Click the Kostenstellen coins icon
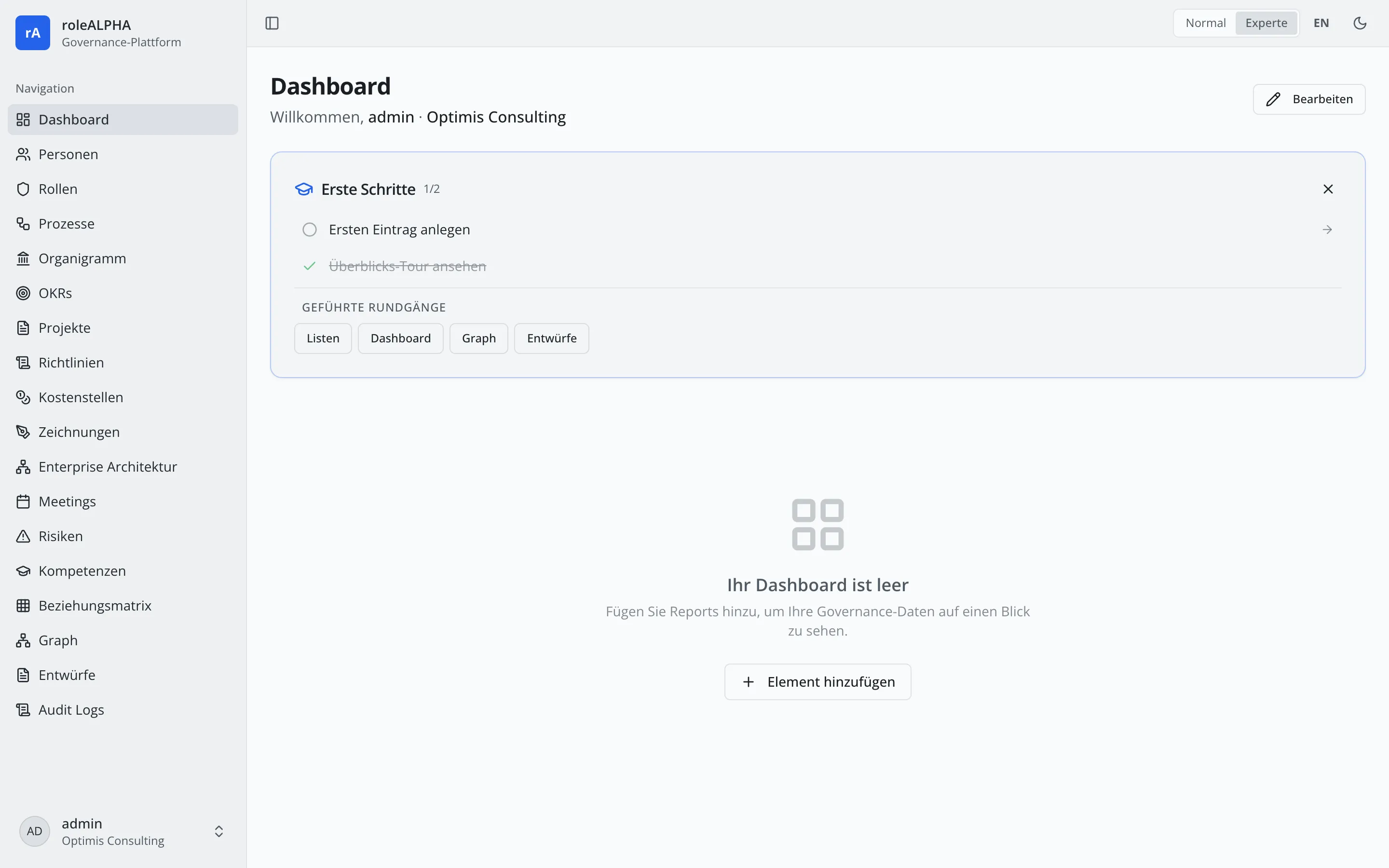1389x868 pixels. [23, 397]
